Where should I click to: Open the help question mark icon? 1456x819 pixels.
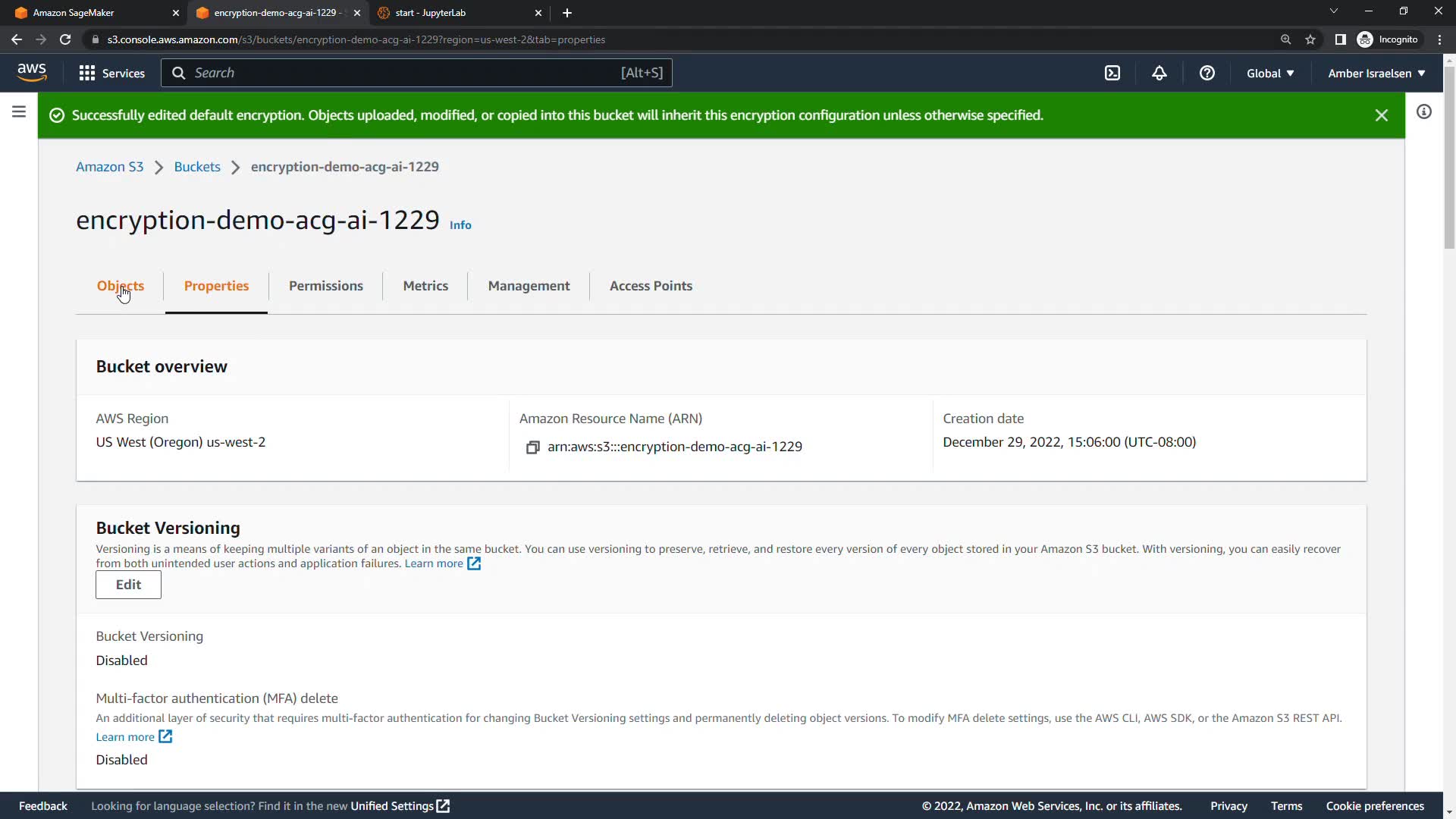(1207, 73)
